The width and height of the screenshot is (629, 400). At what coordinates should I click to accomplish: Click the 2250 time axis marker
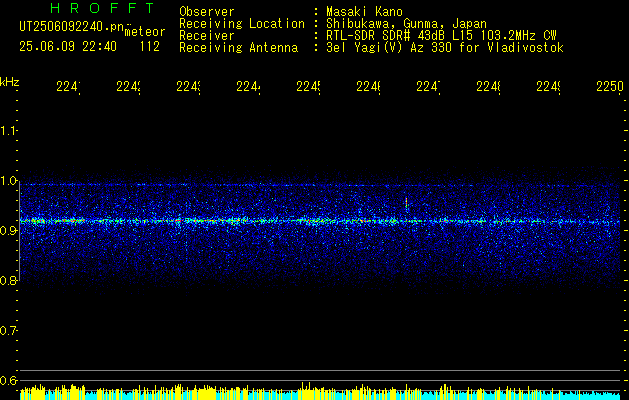click(610, 87)
